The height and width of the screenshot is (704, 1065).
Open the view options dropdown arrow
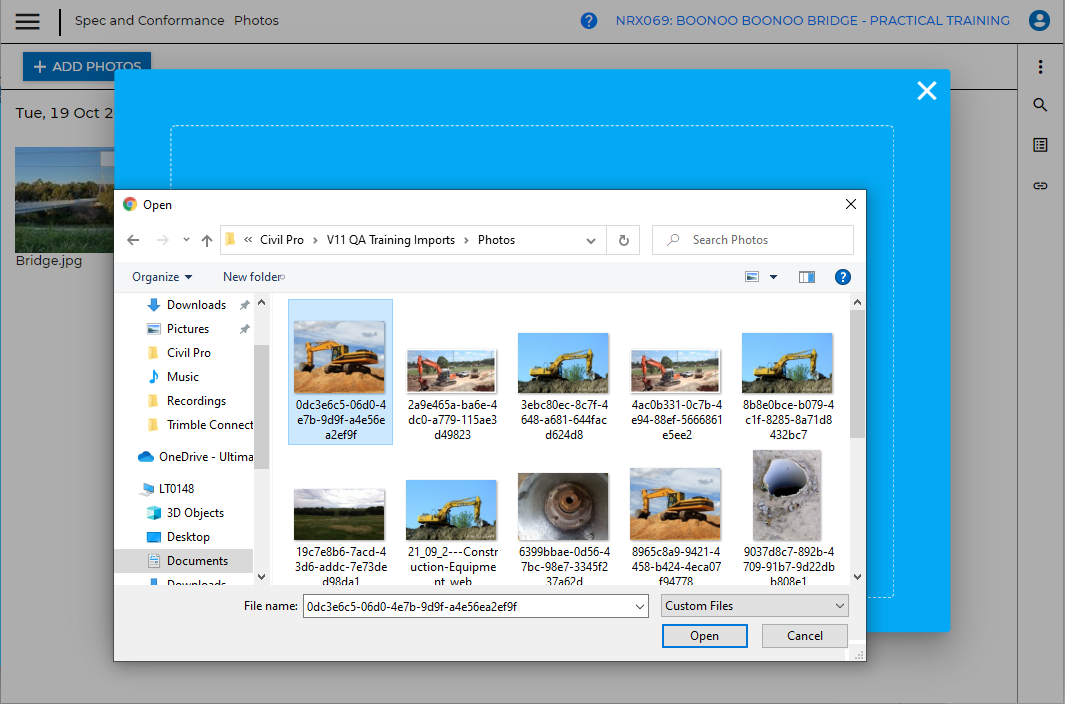click(x=773, y=277)
